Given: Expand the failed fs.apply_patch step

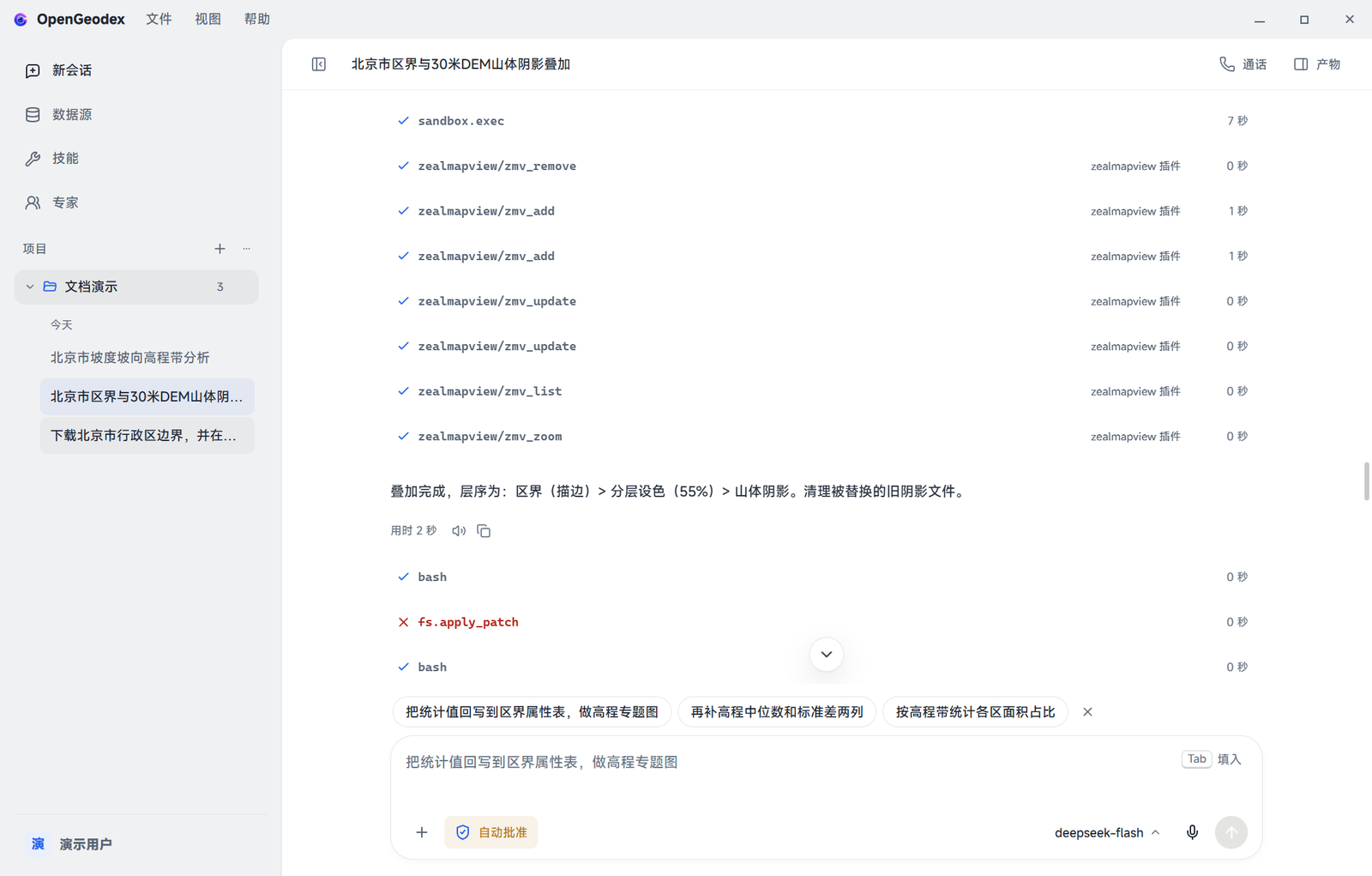Looking at the screenshot, I should [823, 622].
